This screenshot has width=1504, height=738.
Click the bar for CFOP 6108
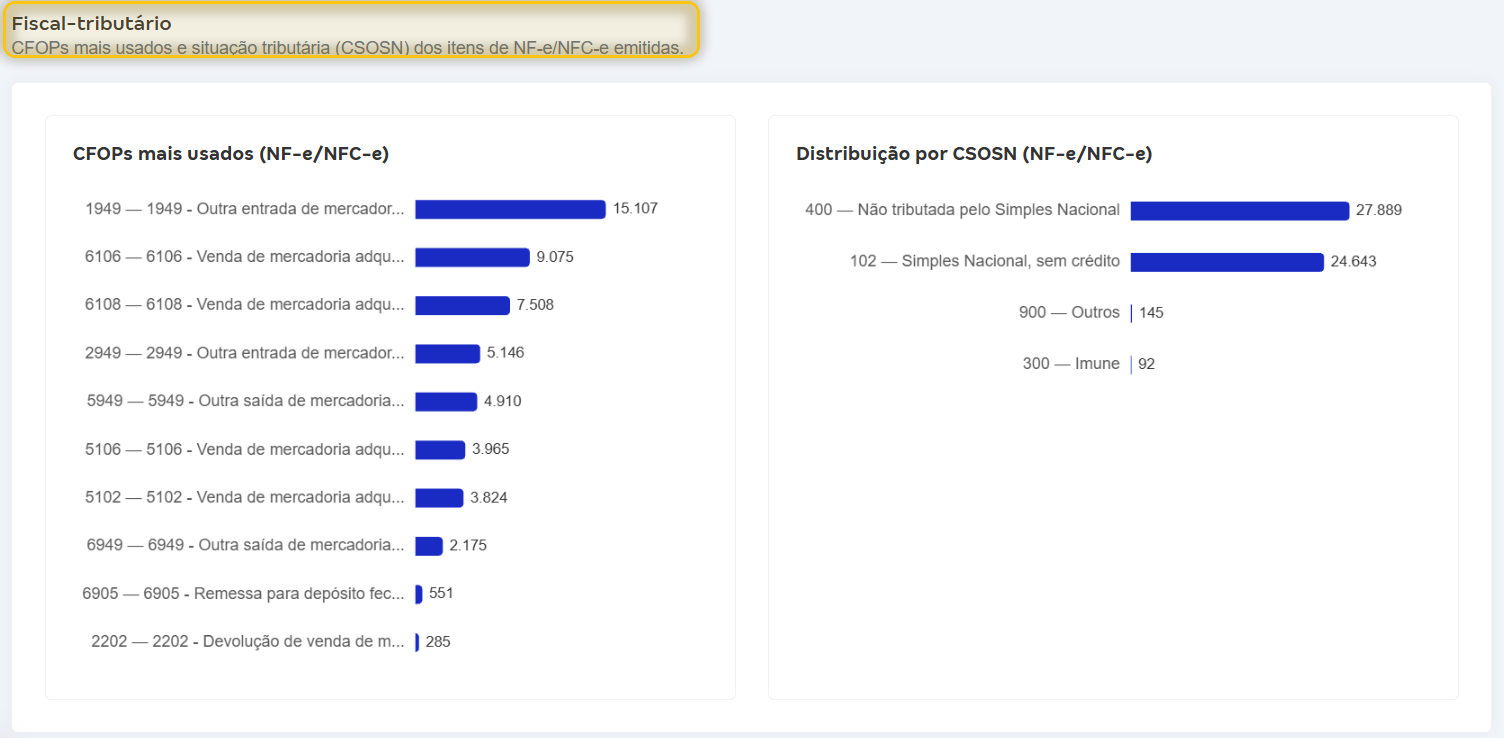[462, 305]
